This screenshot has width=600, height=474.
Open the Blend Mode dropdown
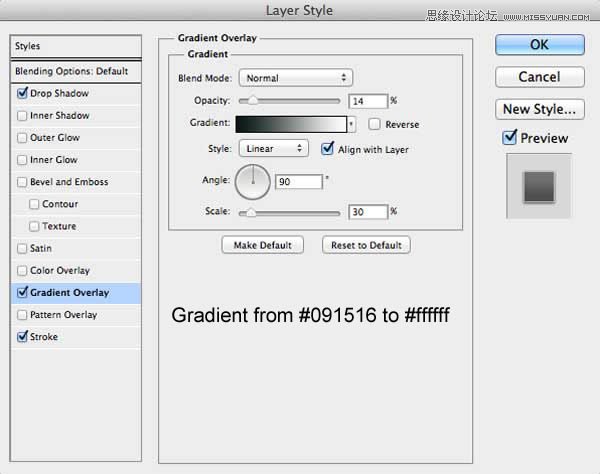(295, 78)
